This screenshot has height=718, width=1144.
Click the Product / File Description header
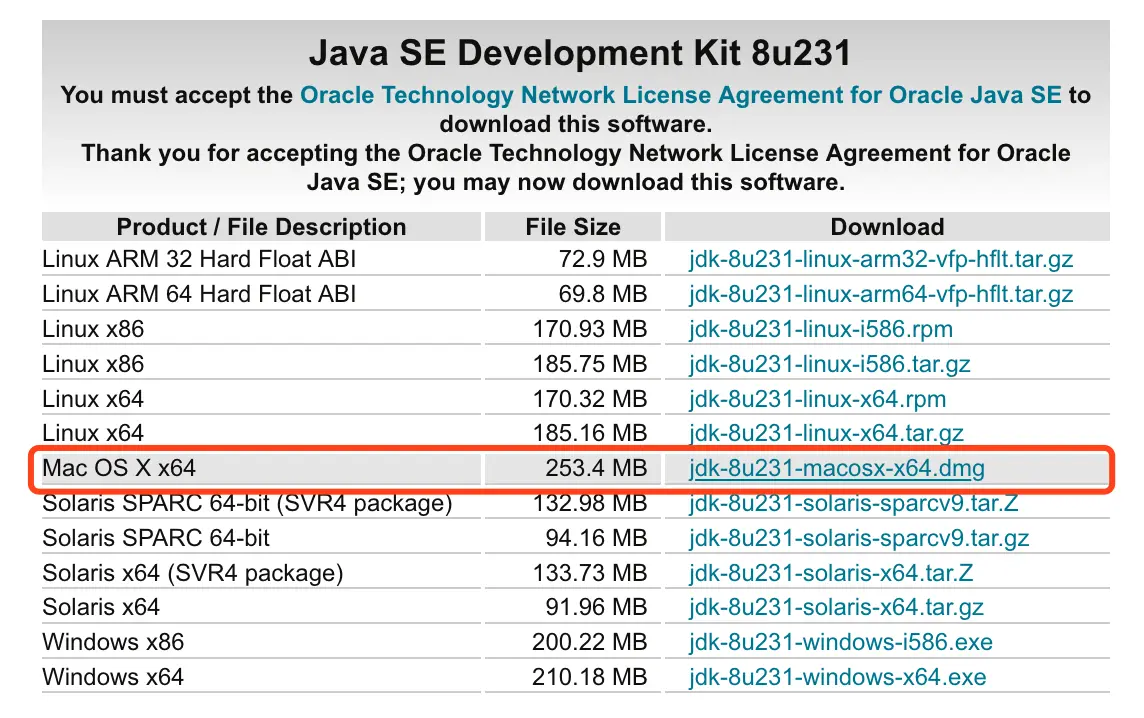coord(261,227)
